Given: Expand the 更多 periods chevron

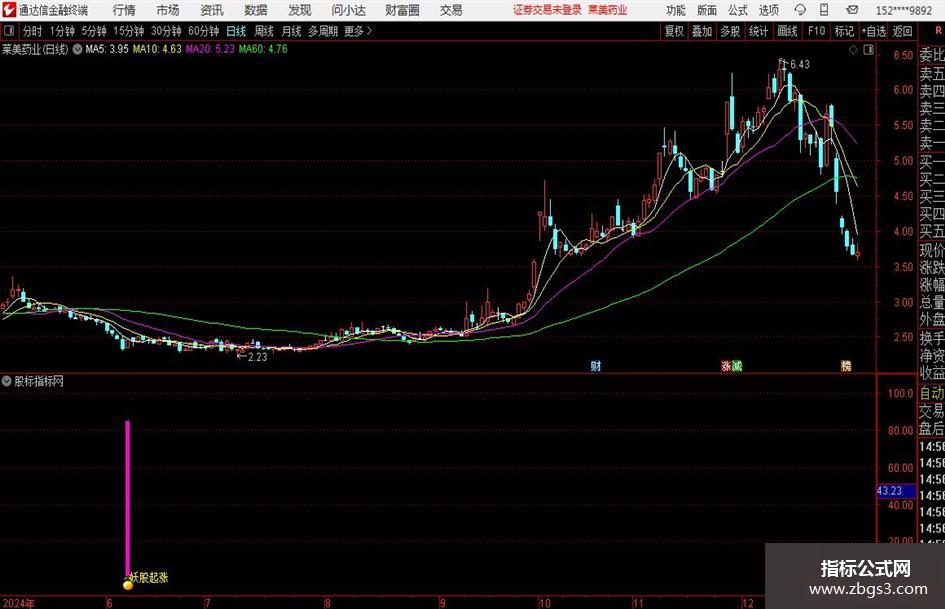Looking at the screenshot, I should click(x=358, y=31).
